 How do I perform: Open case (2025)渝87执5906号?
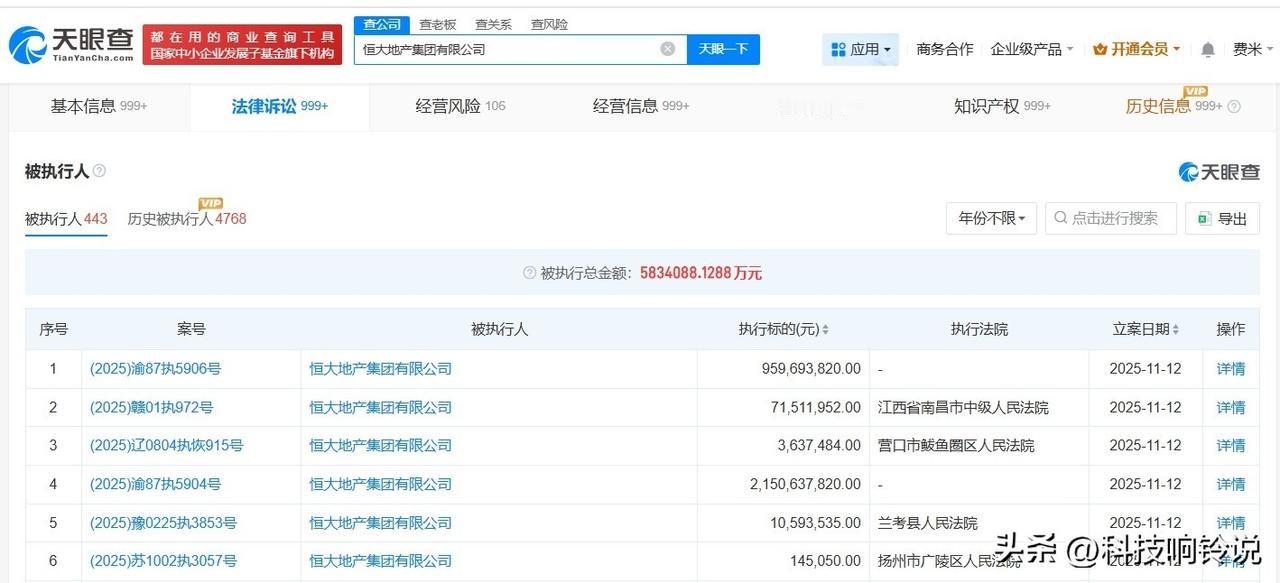(x=155, y=369)
